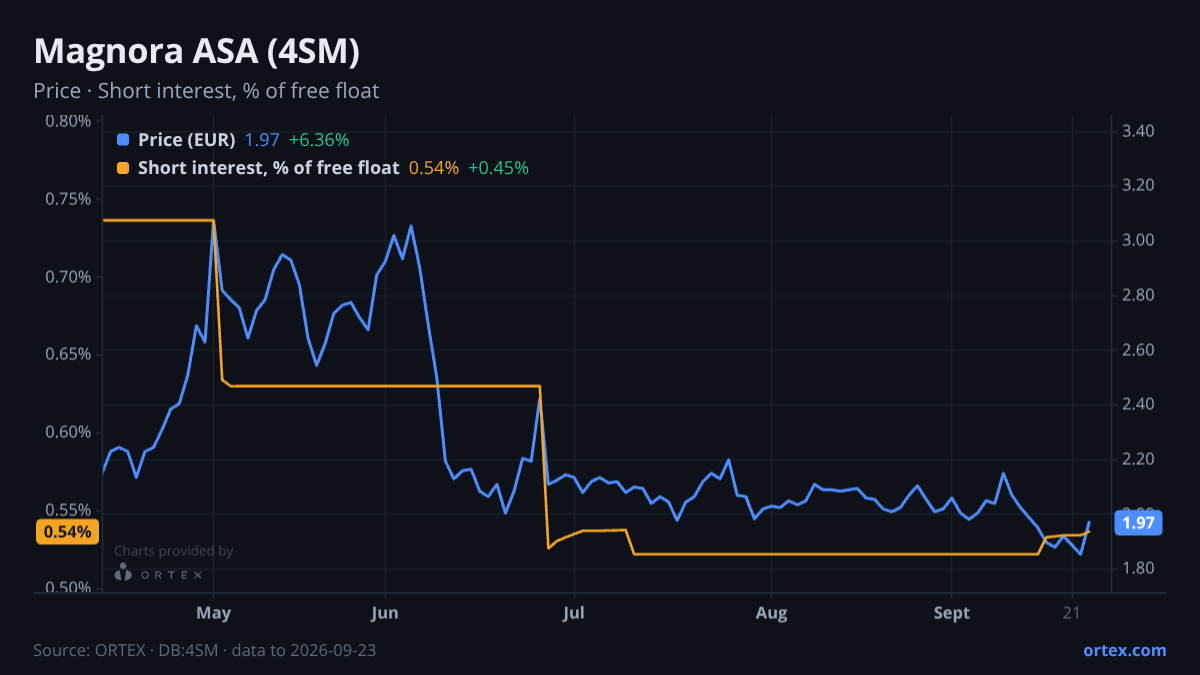This screenshot has width=1200, height=675.
Task: Open the ortex.com link
Action: (x=1124, y=650)
